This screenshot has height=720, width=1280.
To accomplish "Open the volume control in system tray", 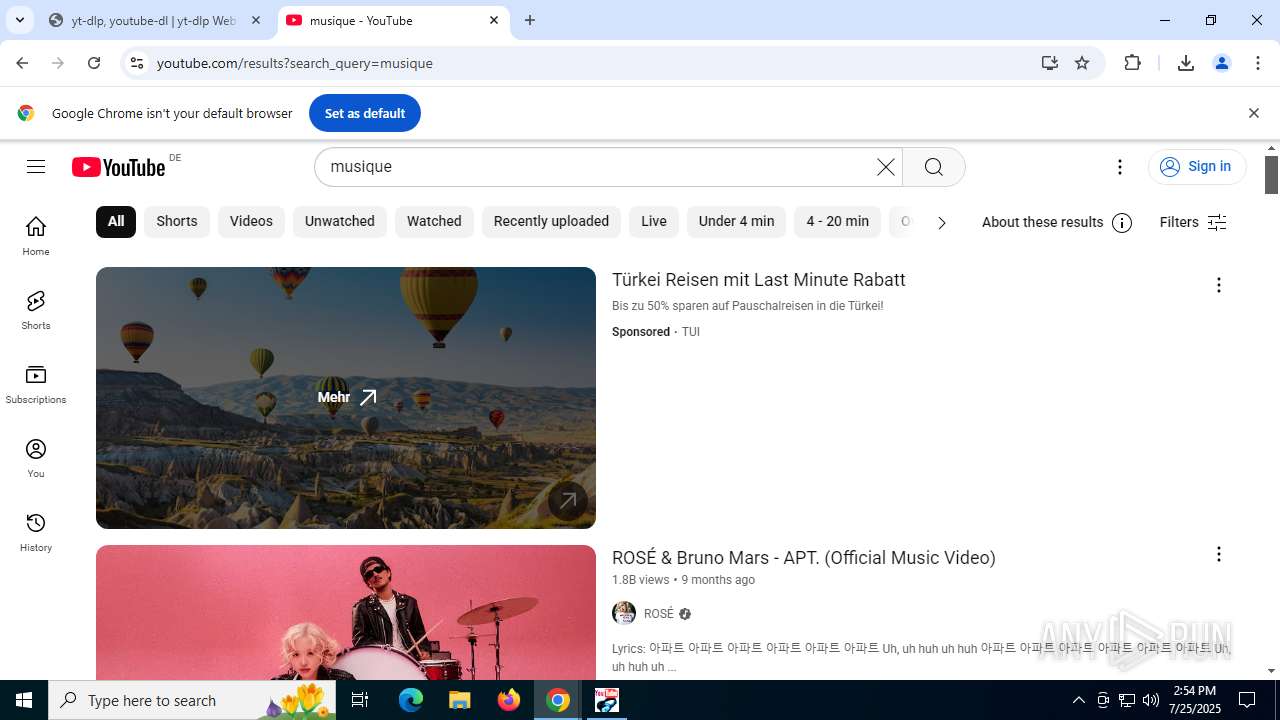I will [1151, 700].
